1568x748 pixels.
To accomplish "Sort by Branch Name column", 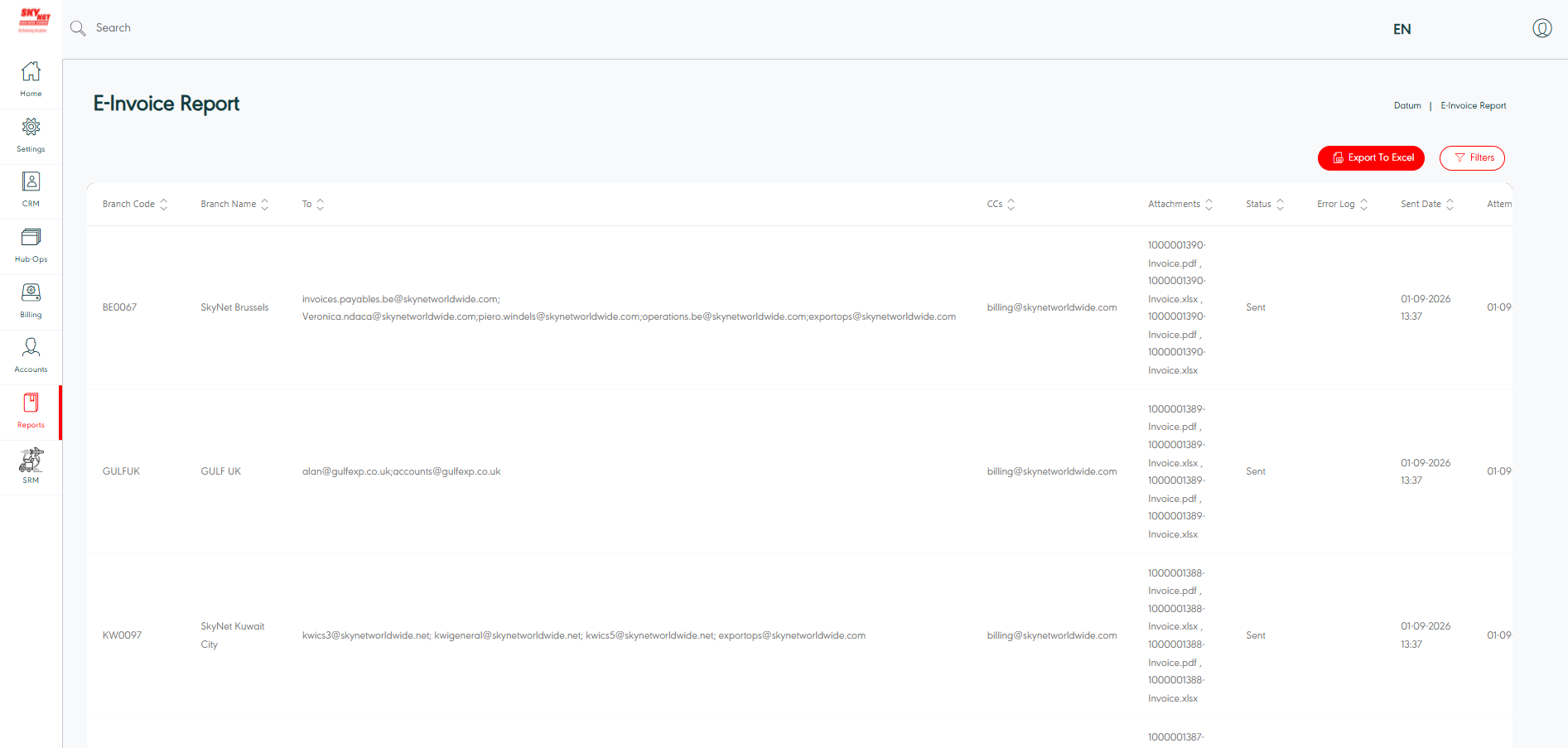I will [265, 205].
